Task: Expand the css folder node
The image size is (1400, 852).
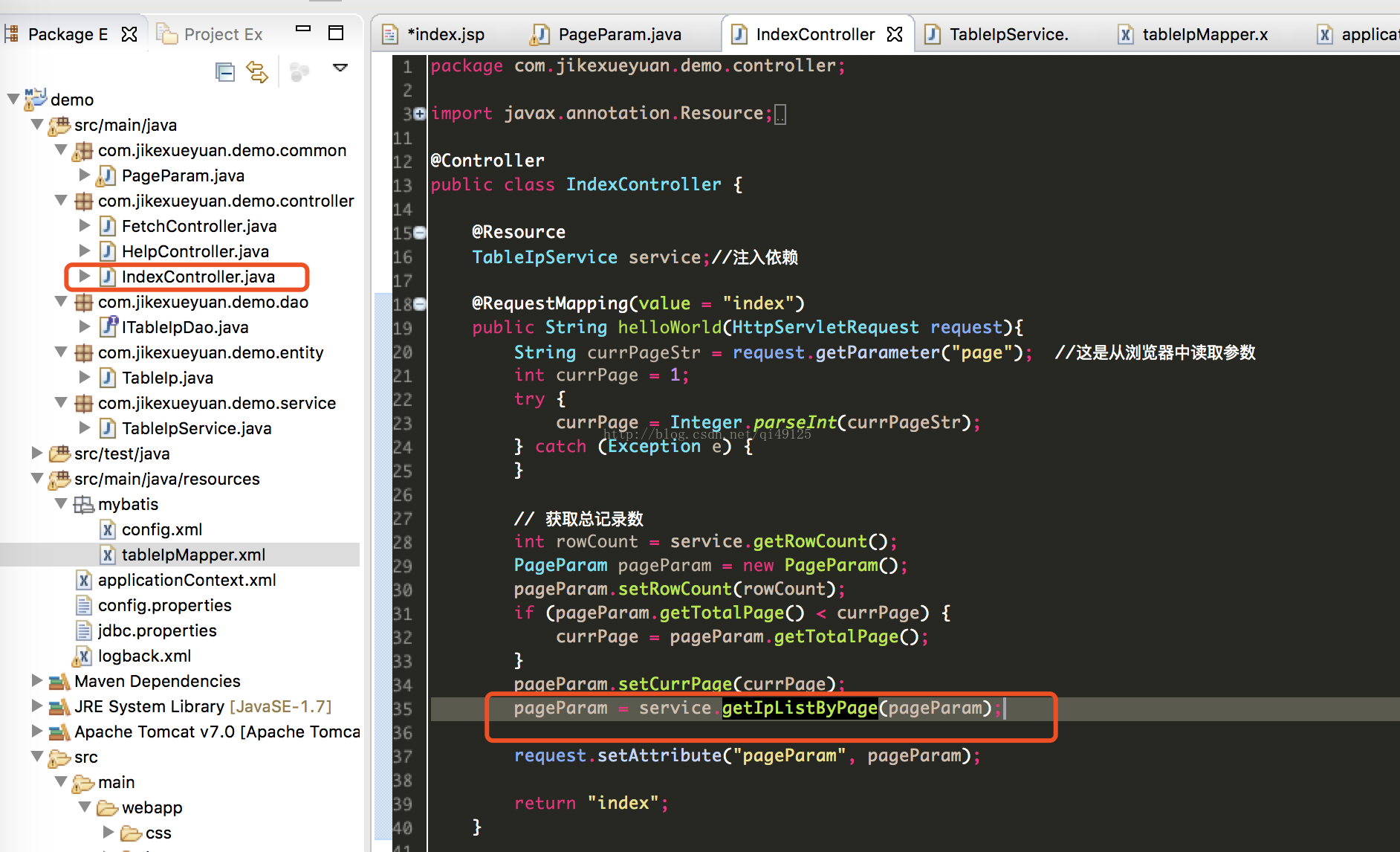Action: (108, 832)
